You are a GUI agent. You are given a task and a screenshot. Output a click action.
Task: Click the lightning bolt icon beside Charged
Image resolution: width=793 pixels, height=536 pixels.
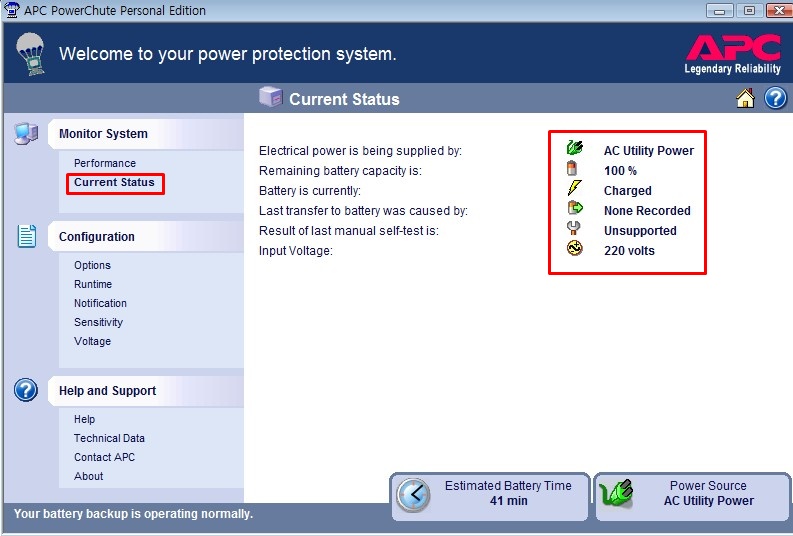(575, 188)
